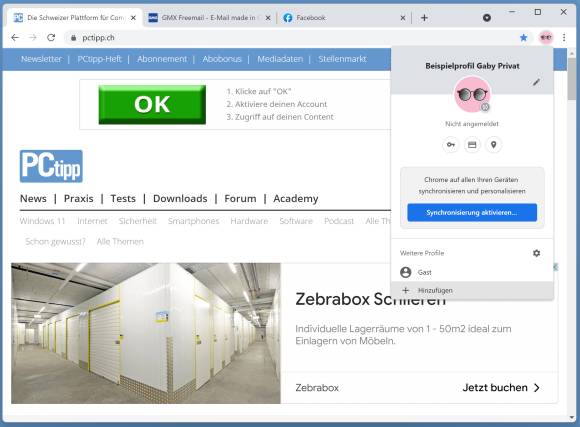
Task: Select the Gast profile label
Action: (x=425, y=272)
